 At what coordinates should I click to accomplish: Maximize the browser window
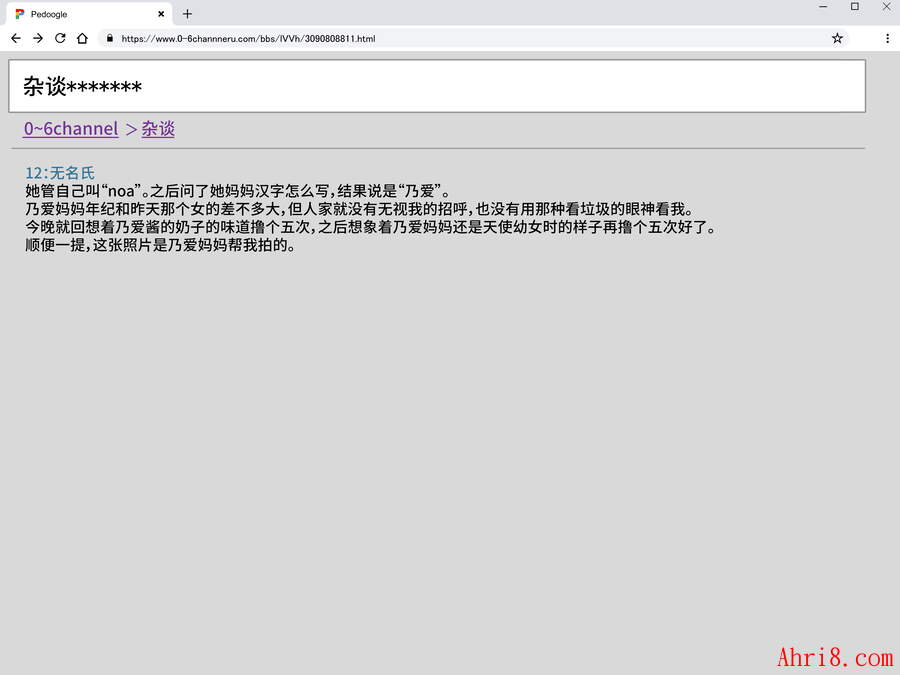(x=854, y=7)
